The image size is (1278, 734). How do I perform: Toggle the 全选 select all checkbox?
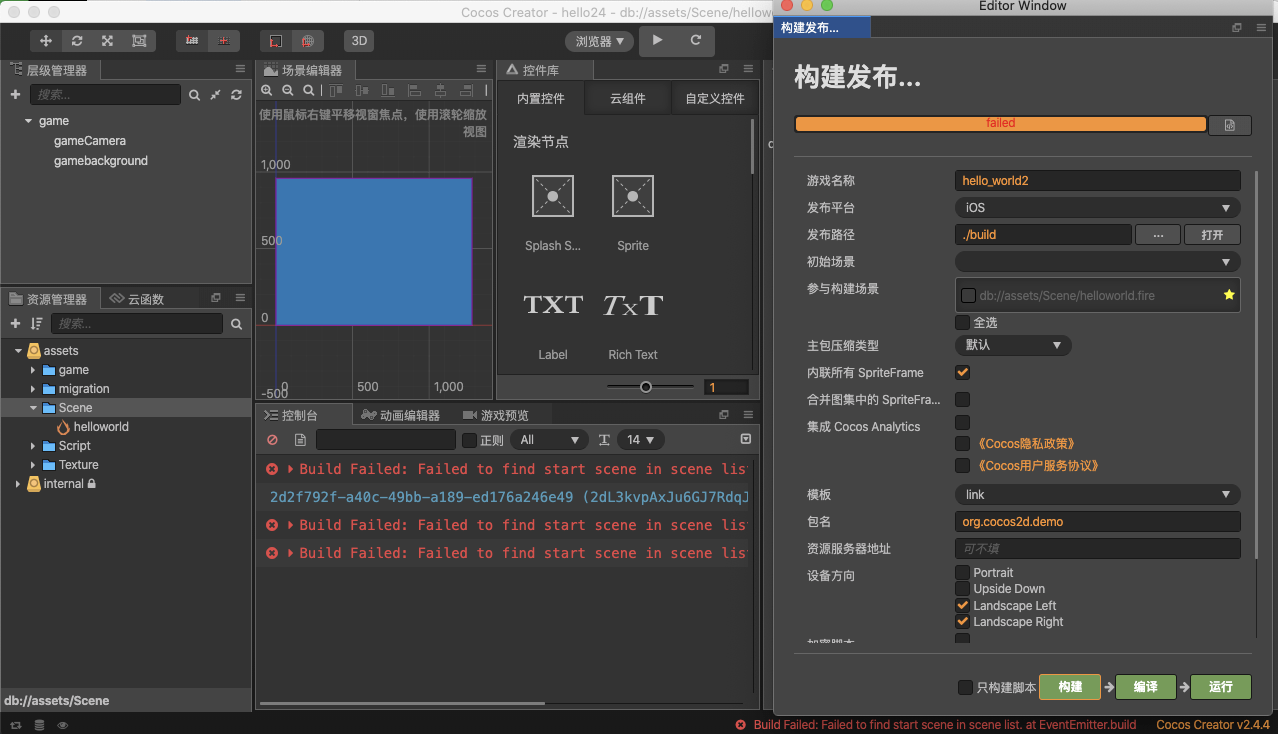962,323
